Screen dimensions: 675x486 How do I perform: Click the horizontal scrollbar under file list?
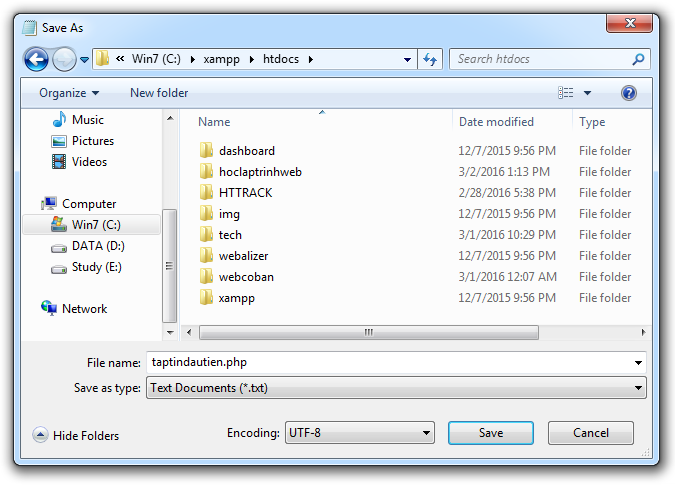(368, 332)
